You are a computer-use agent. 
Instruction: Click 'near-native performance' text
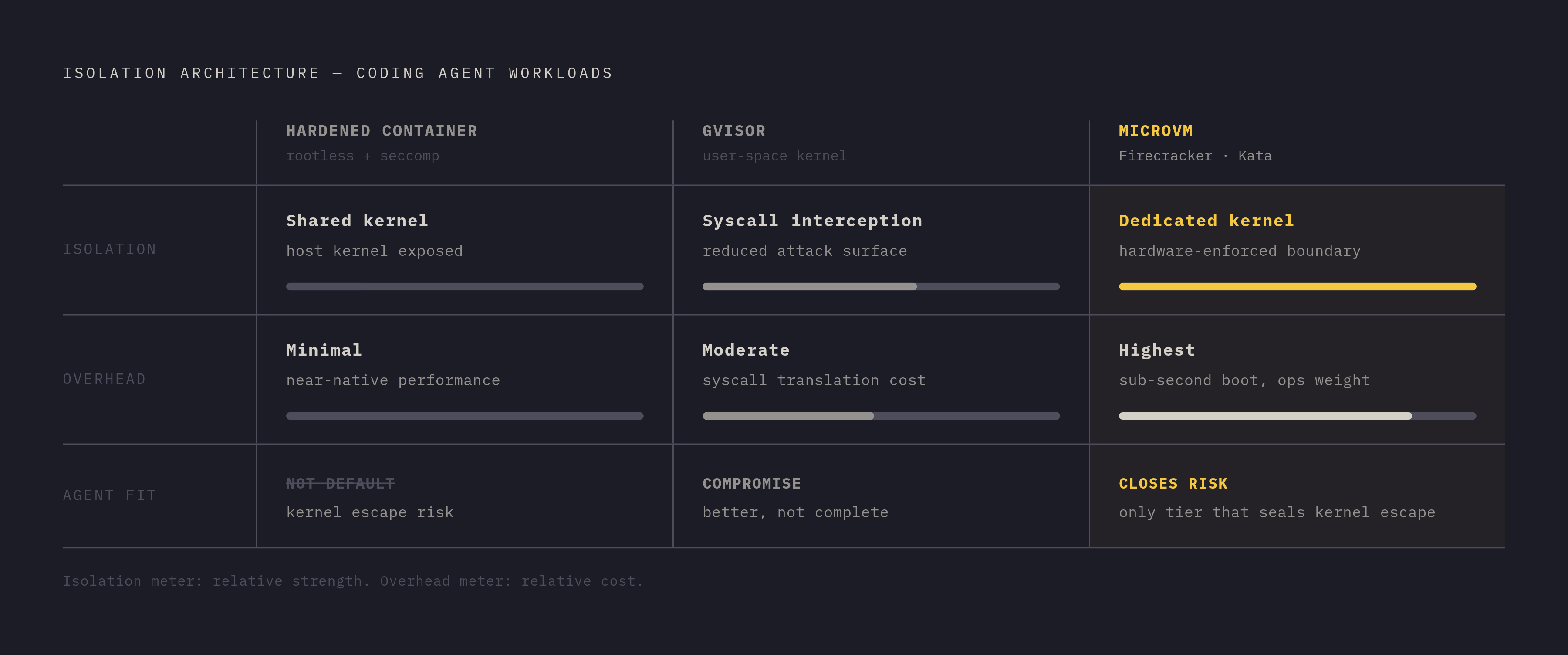392,380
